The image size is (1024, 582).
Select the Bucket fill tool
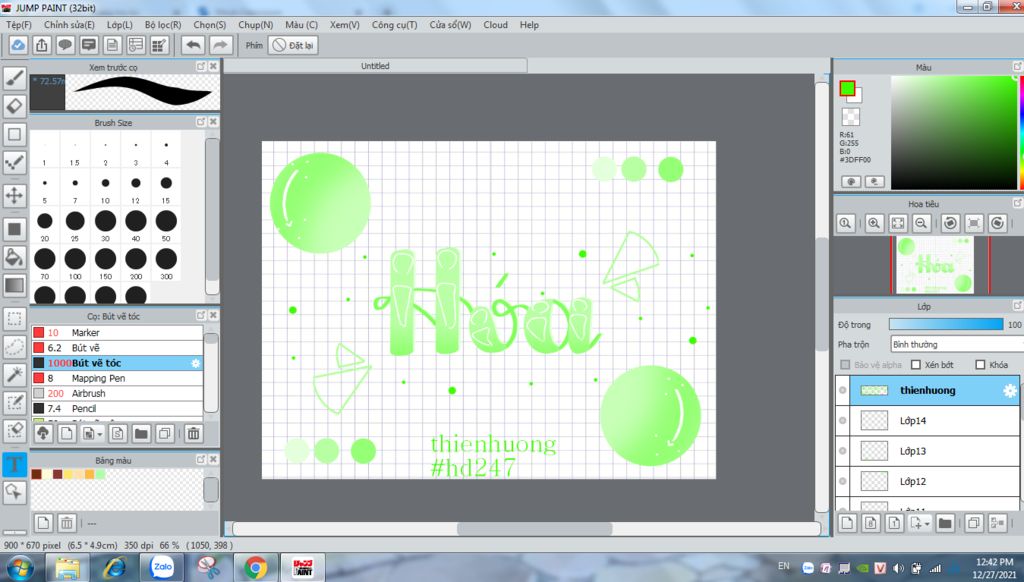click(x=14, y=257)
